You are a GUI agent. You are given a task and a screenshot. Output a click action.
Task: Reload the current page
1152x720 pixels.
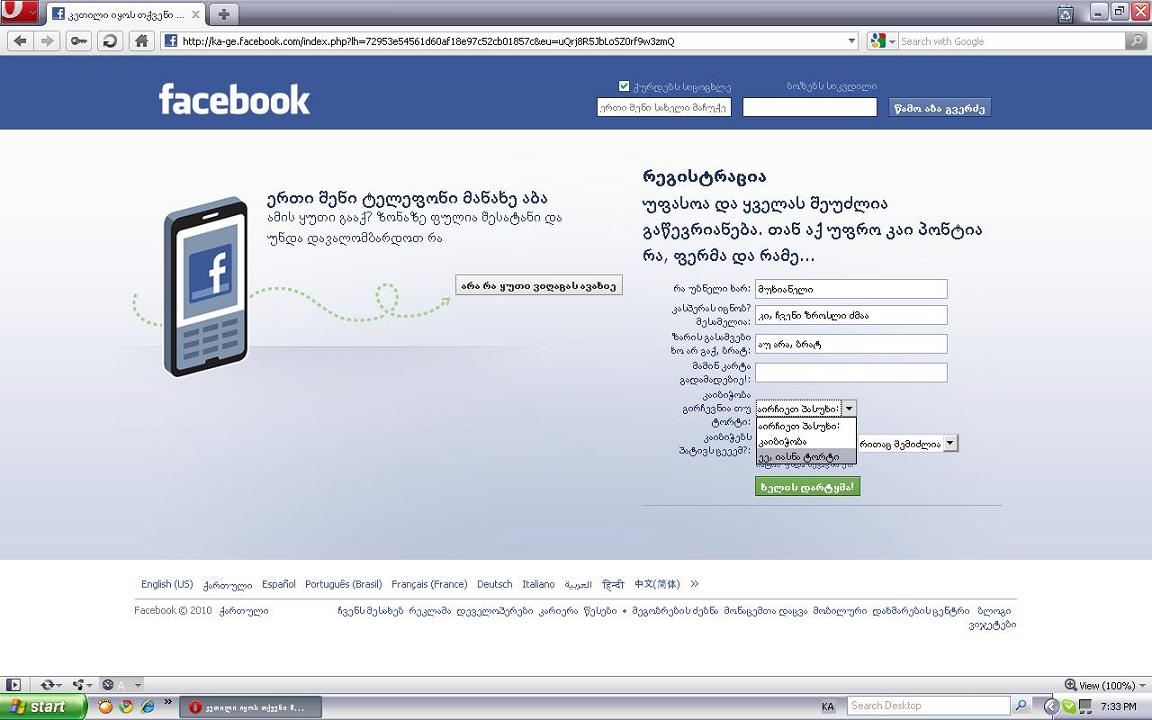tap(109, 41)
